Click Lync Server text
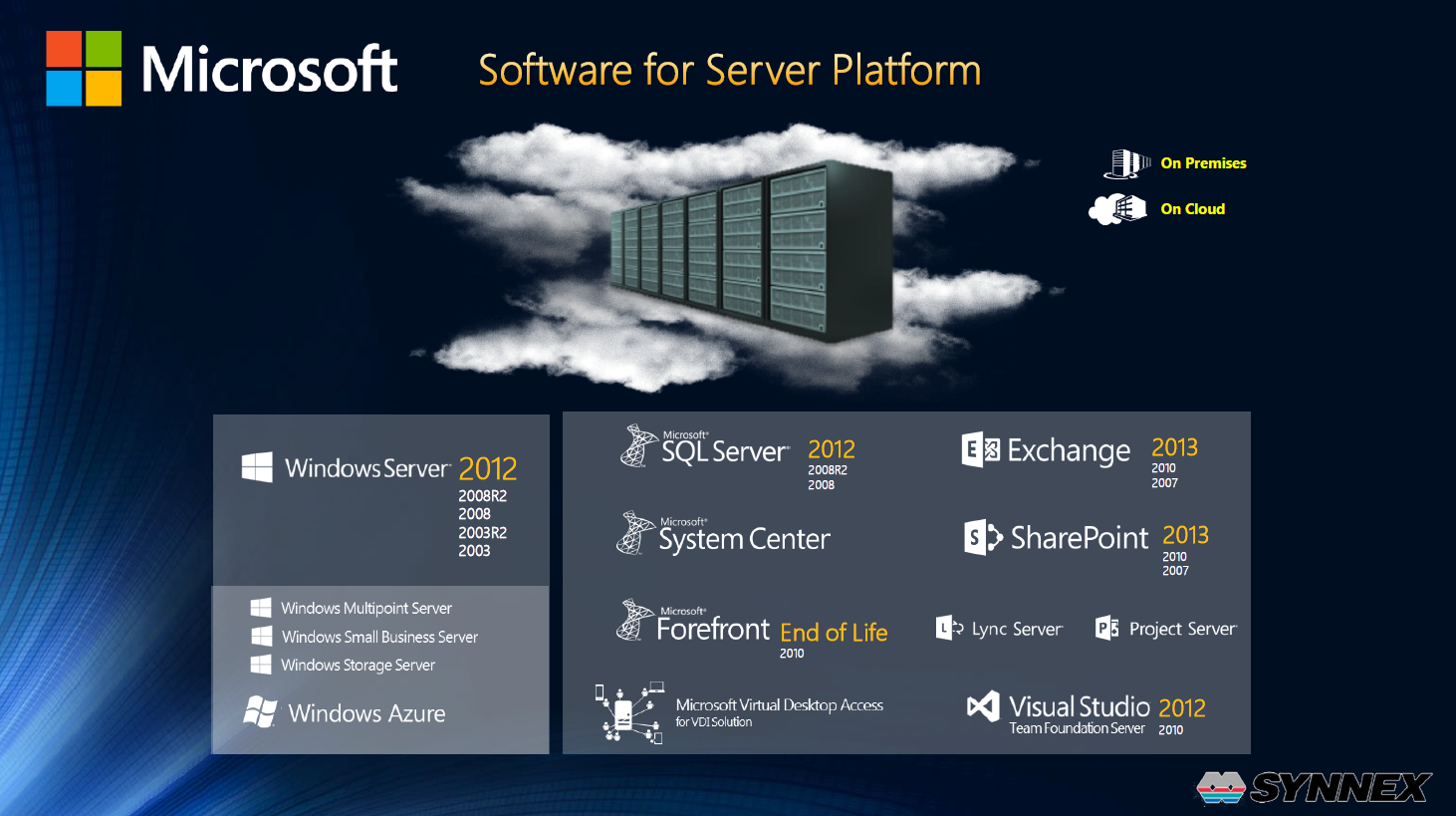The image size is (1456, 816). 1017,629
